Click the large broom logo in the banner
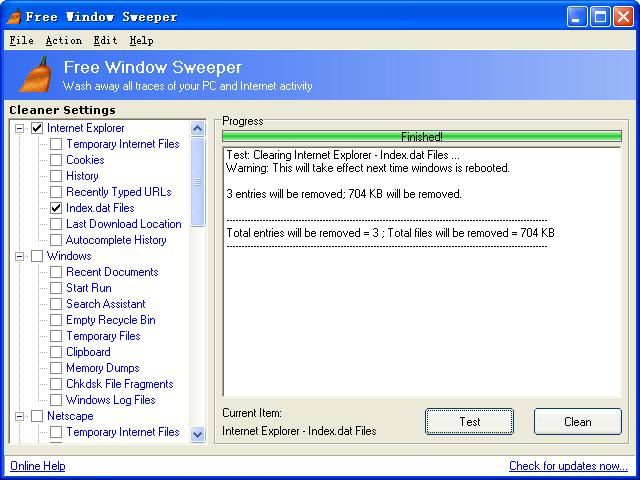 [36, 75]
